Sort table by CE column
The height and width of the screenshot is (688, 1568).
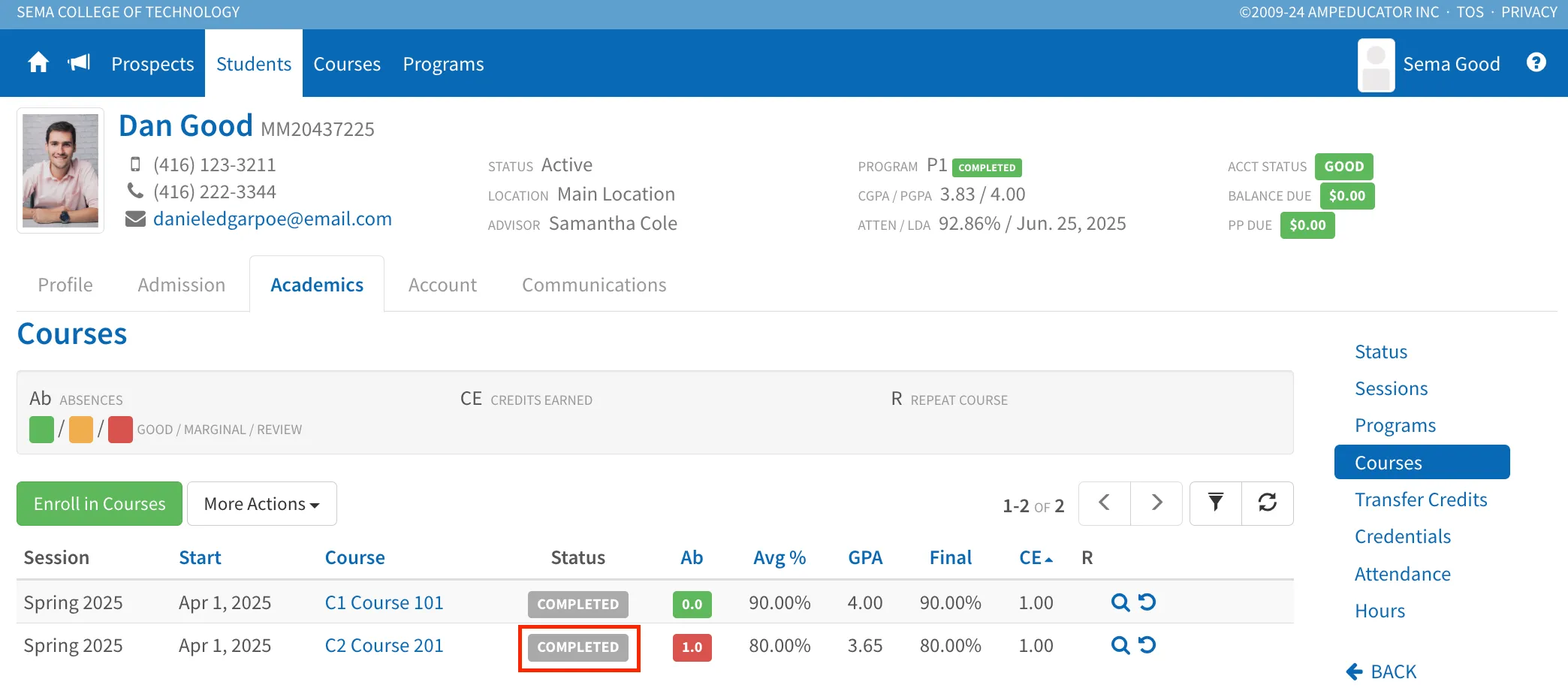click(x=1036, y=557)
